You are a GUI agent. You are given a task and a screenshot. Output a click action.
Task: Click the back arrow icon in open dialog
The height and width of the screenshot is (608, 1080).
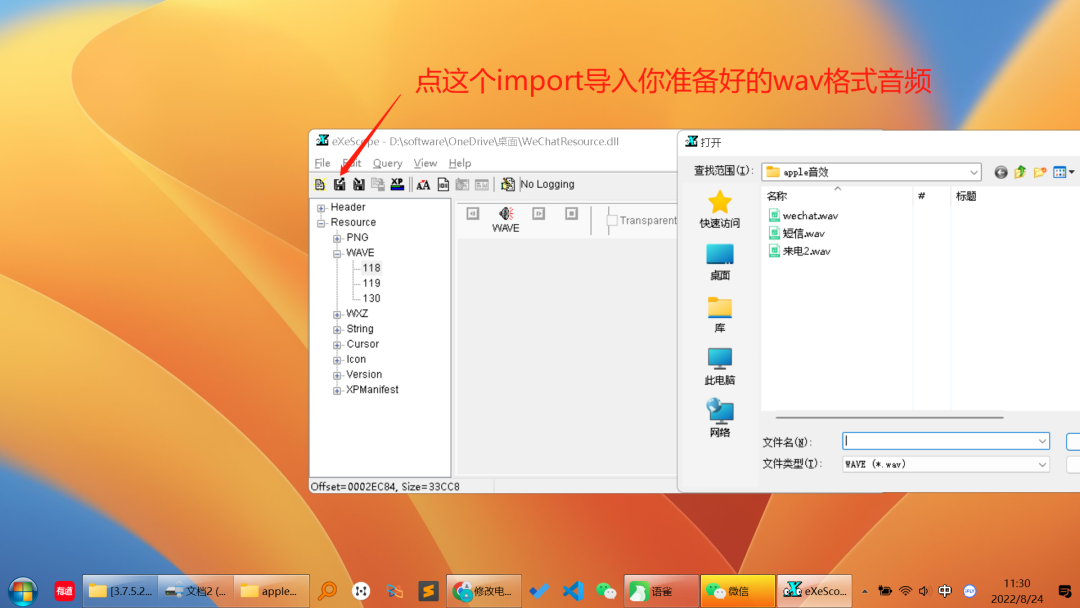(x=1001, y=172)
